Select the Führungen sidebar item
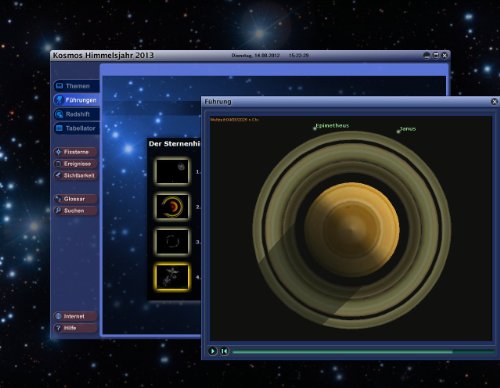The height and width of the screenshot is (388, 500). click(x=77, y=100)
